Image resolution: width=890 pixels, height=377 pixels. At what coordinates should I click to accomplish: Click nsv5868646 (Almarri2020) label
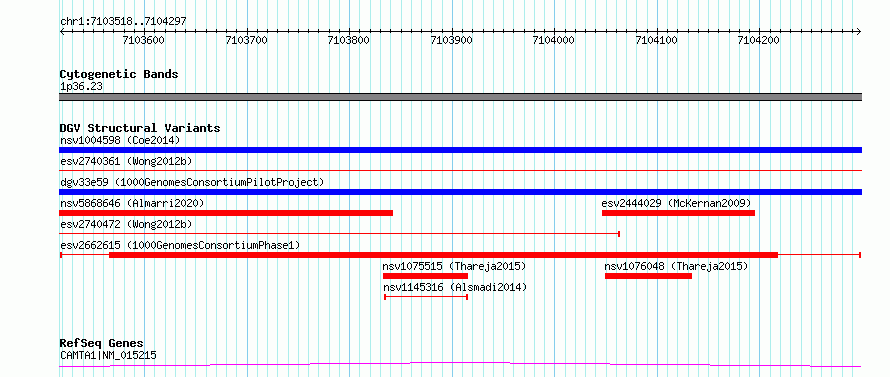[132, 203]
